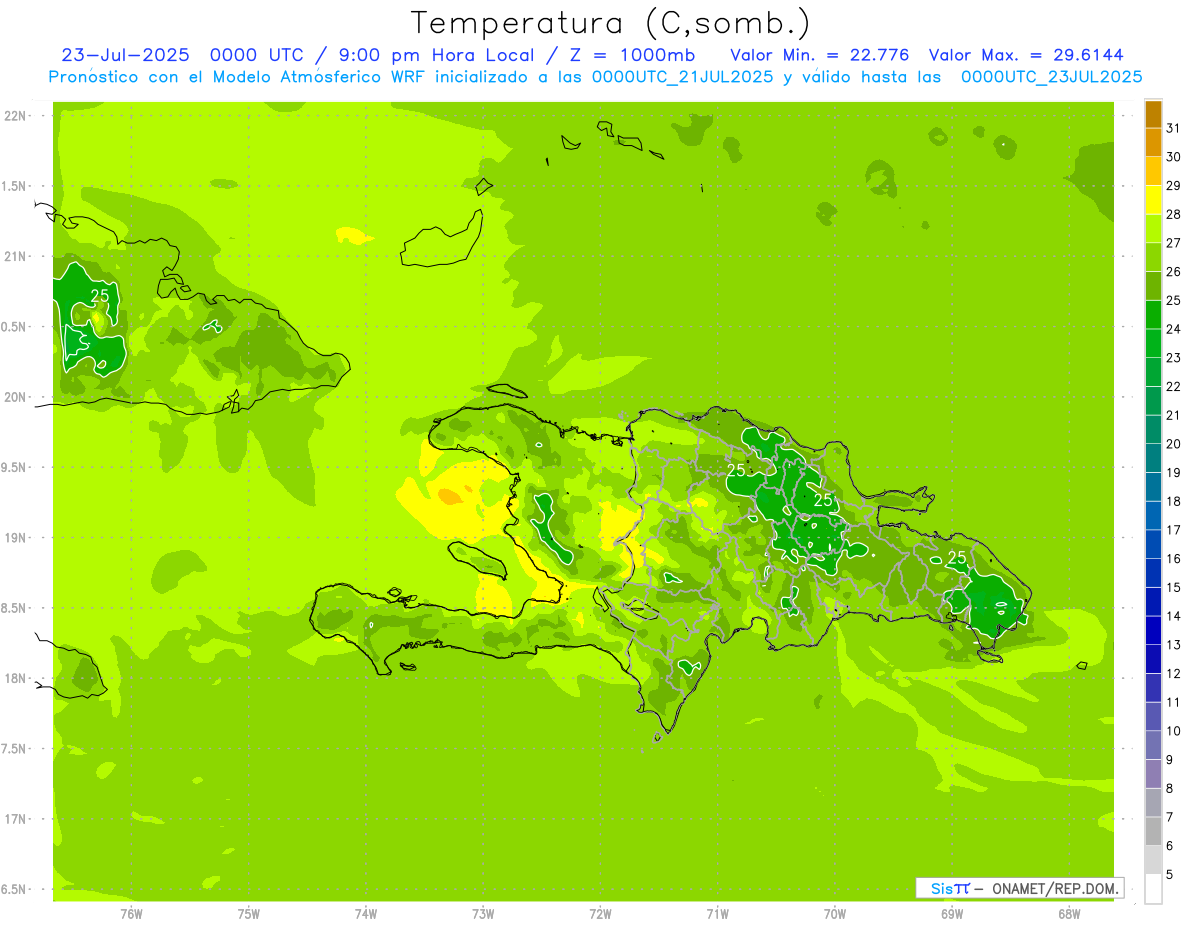The height and width of the screenshot is (927, 1200).
Task: Click the colorbar value label "20"
Action: click(x=1174, y=444)
